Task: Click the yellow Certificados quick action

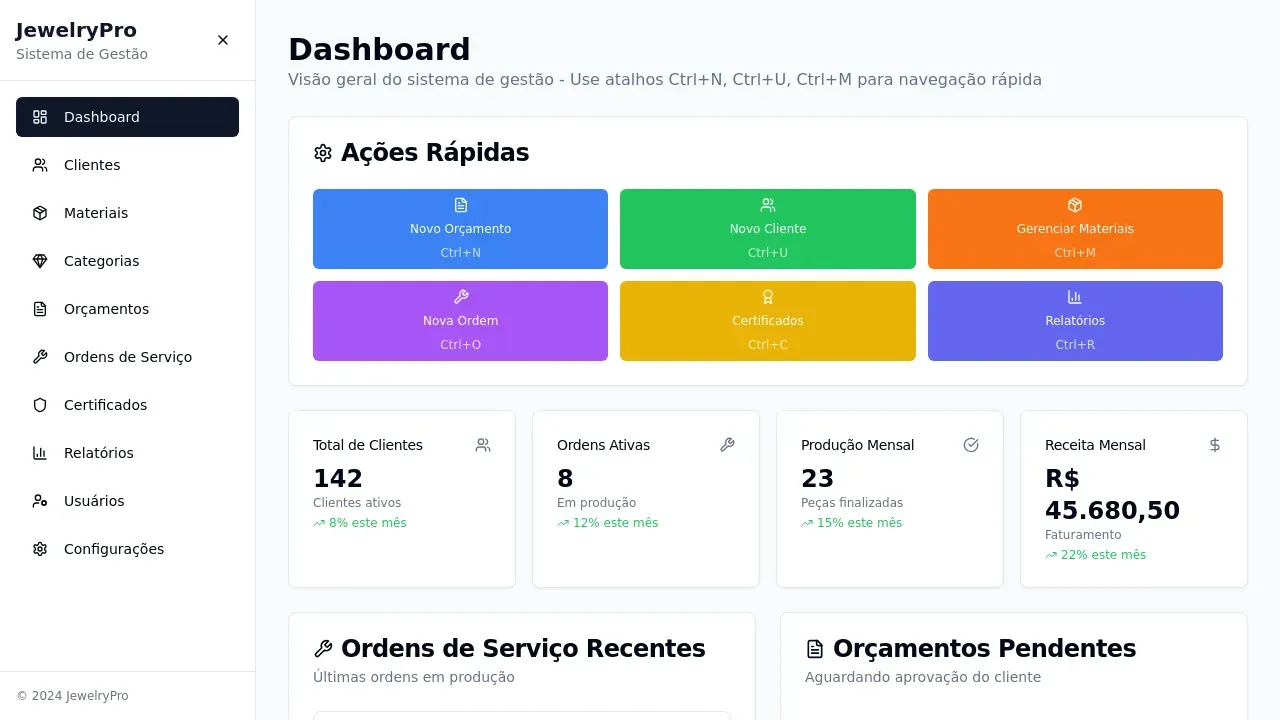Action: [x=767, y=321]
